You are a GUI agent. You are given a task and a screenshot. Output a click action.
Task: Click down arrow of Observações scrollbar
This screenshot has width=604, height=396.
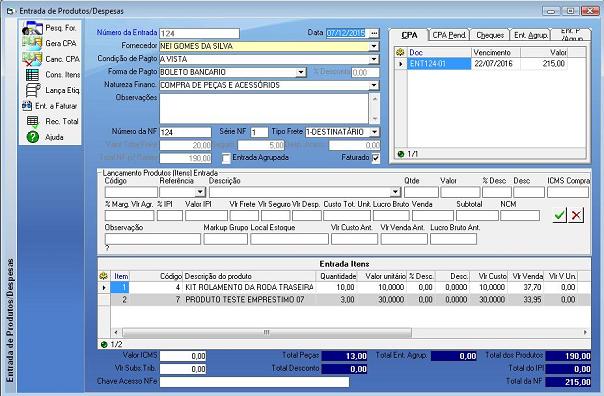coord(374,119)
